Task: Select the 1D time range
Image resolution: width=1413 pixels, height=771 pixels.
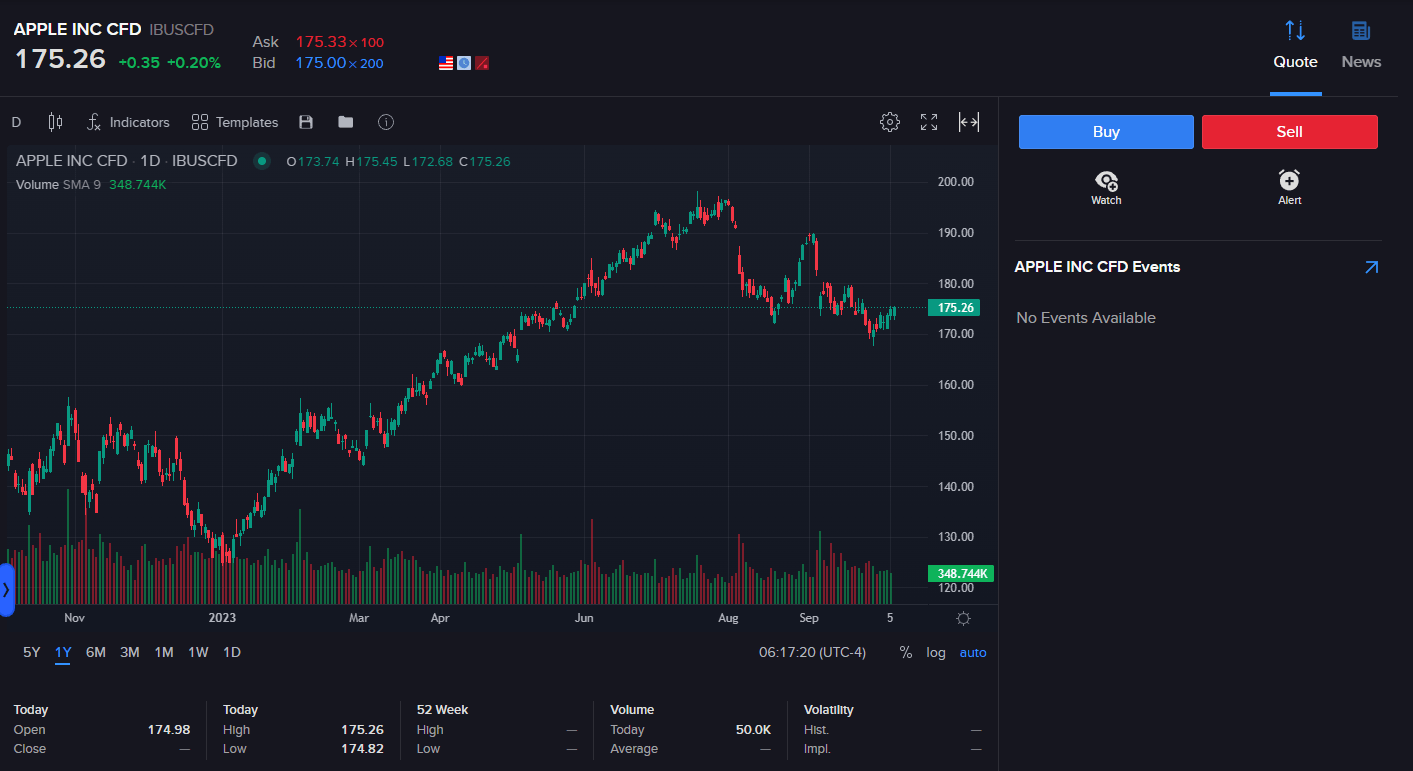Action: (231, 652)
